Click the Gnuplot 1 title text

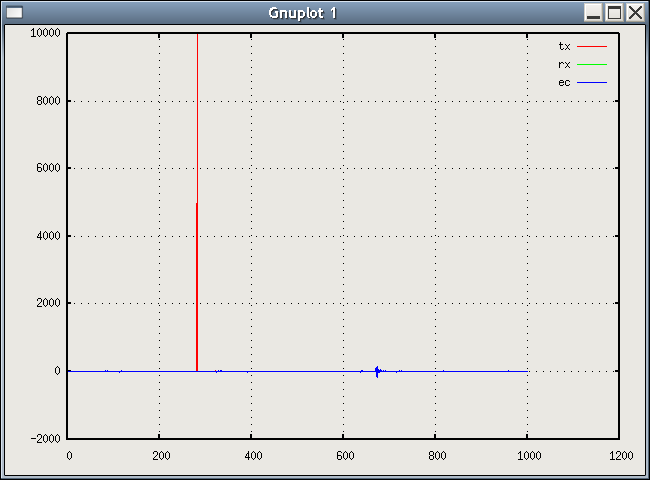302,13
